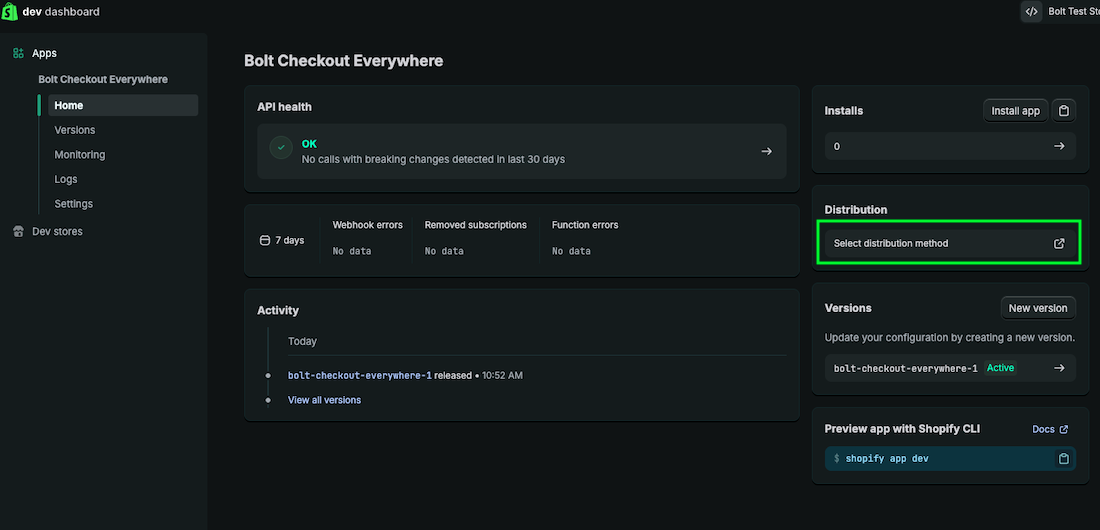Open Versions in the sidebar

point(75,130)
